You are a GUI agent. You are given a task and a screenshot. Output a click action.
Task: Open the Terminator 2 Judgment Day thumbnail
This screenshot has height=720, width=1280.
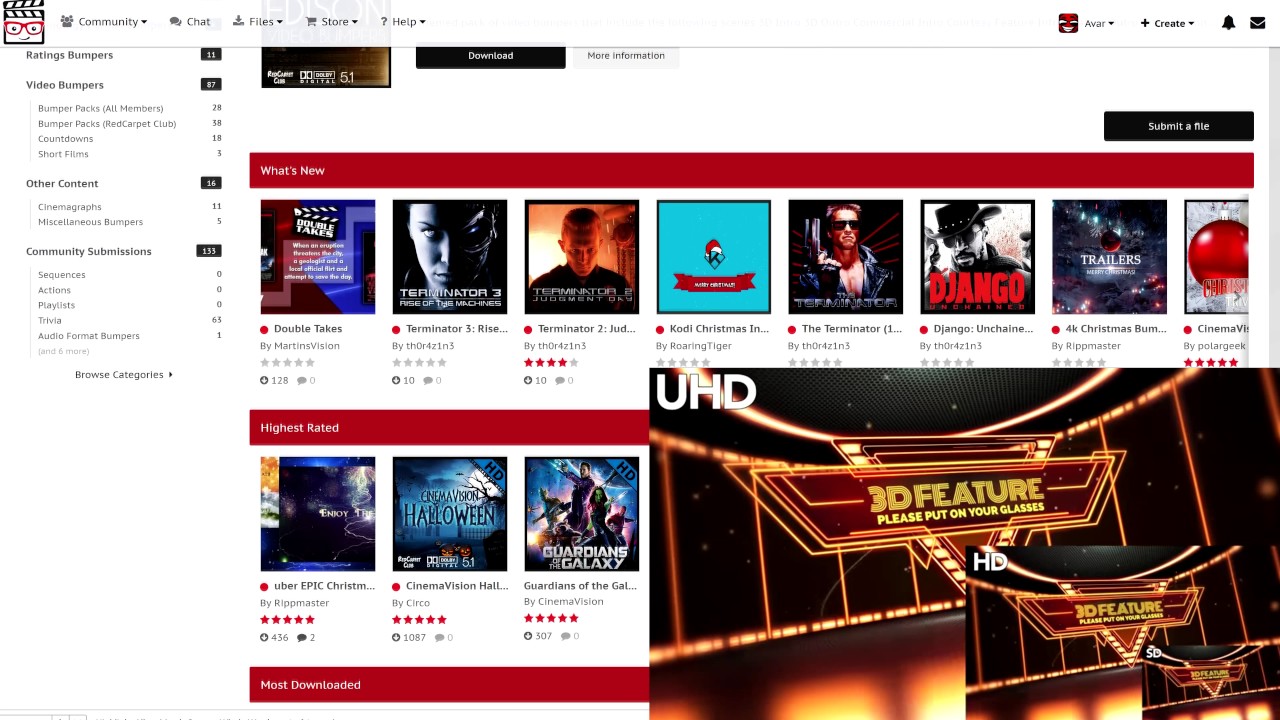click(x=582, y=257)
